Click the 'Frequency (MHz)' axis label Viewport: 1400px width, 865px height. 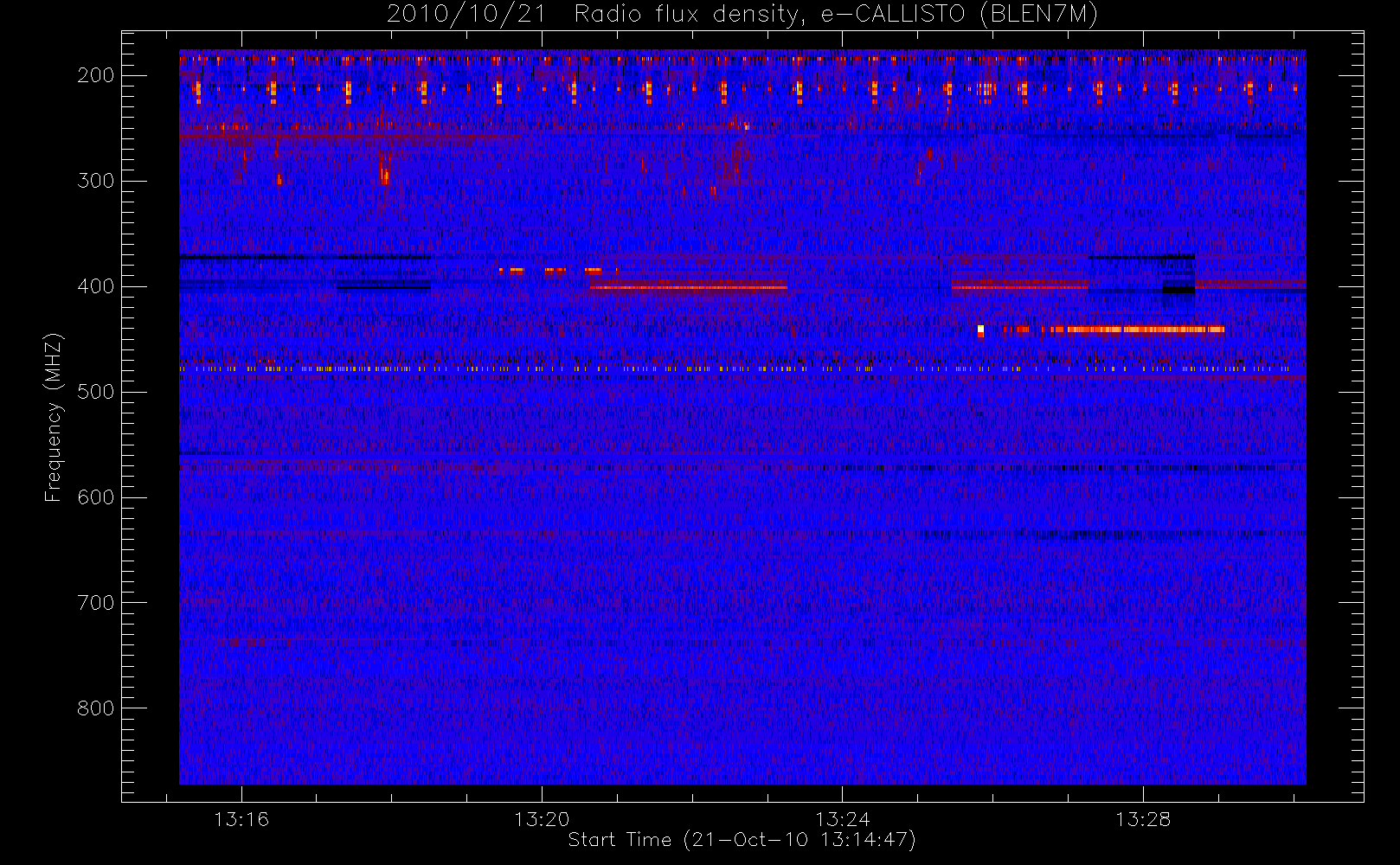(x=54, y=417)
